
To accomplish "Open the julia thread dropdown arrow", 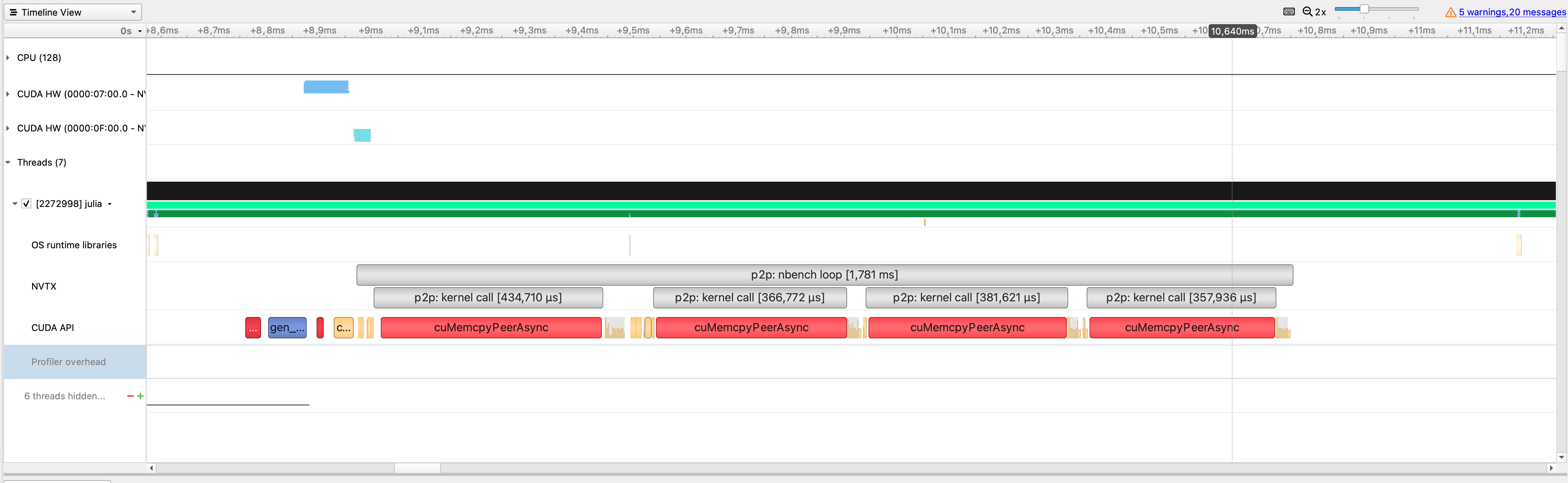I will [x=110, y=204].
